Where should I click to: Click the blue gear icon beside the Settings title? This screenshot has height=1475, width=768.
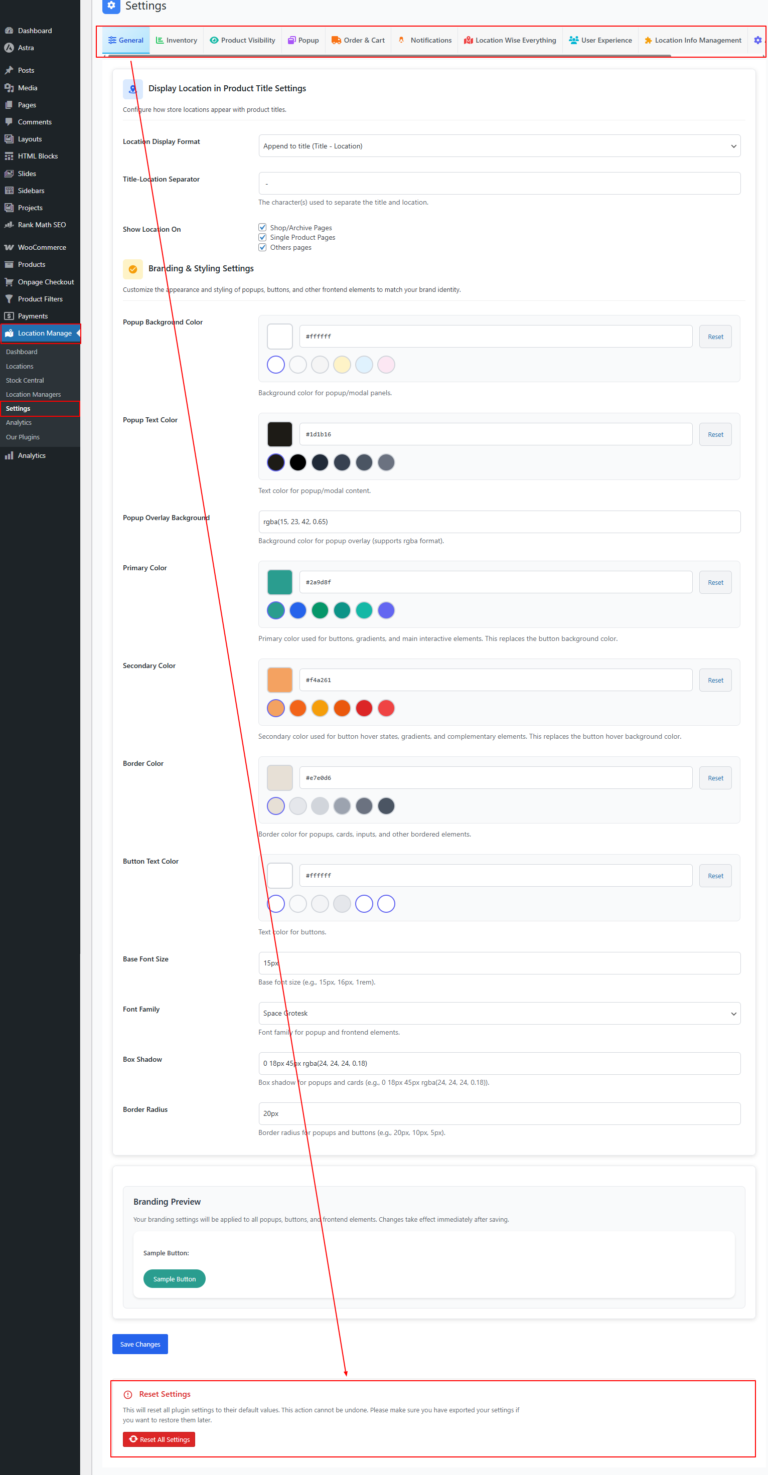tap(111, 6)
